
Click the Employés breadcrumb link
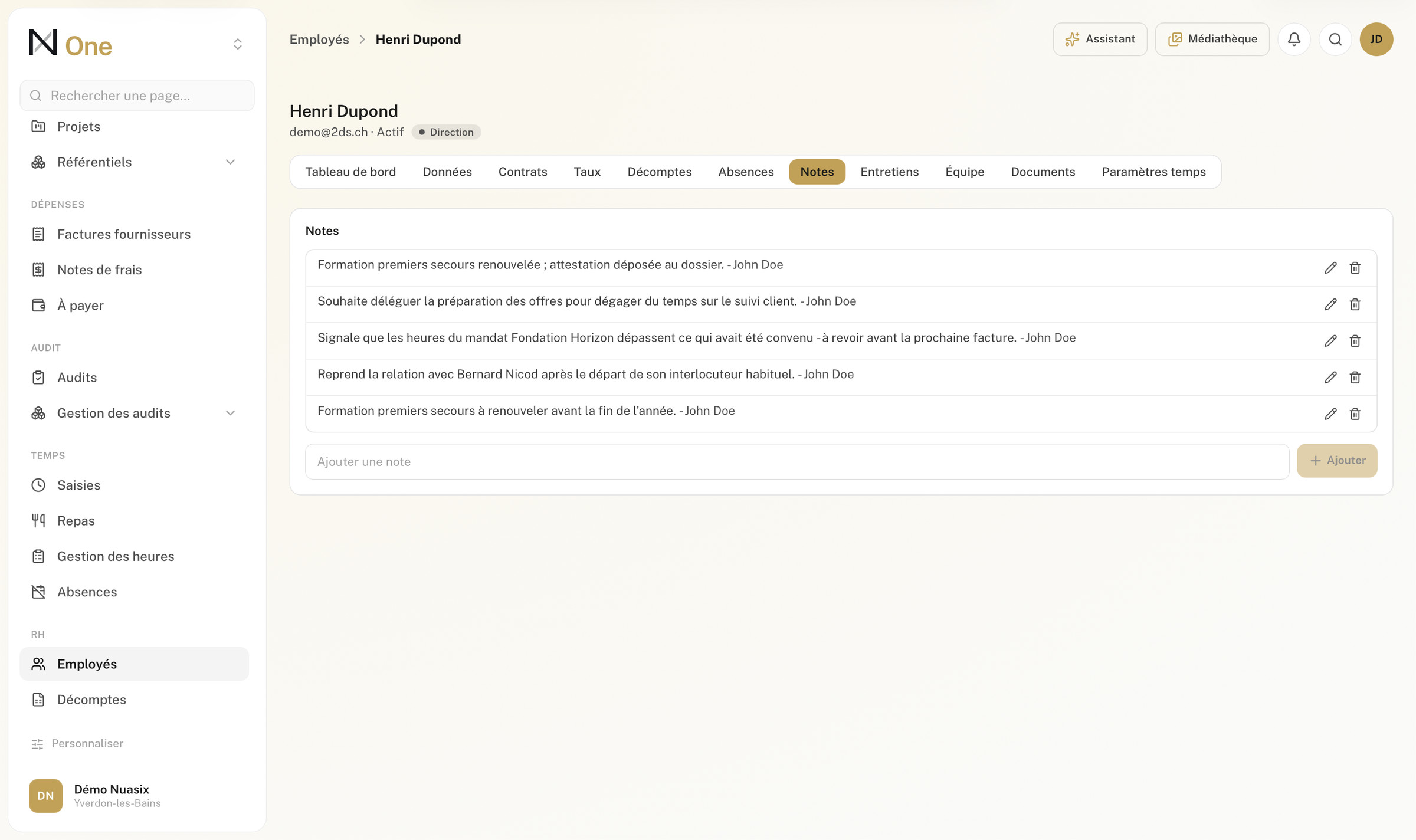coord(319,40)
